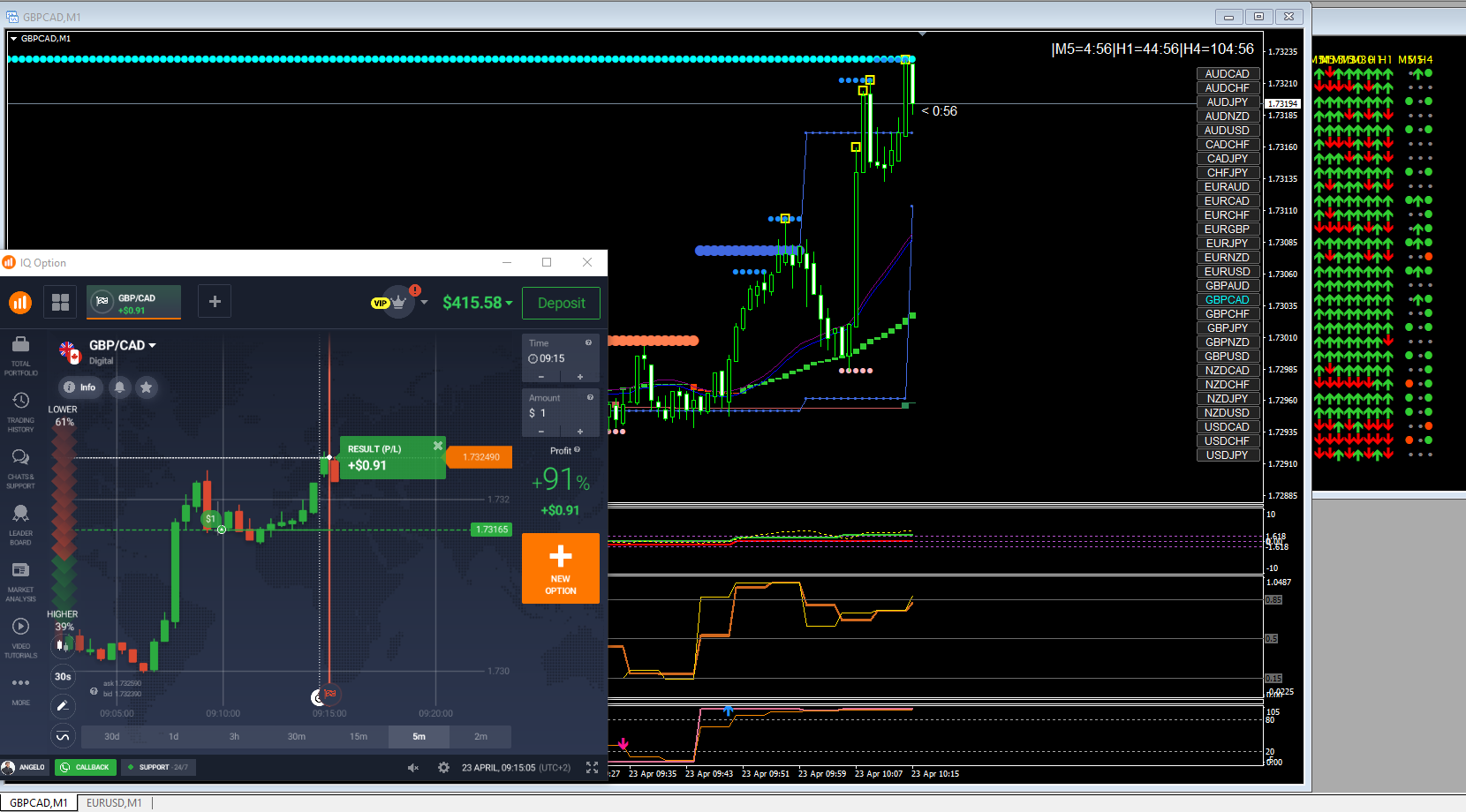Click the Time field showing 09:15
The image size is (1466, 812).
tap(560, 358)
